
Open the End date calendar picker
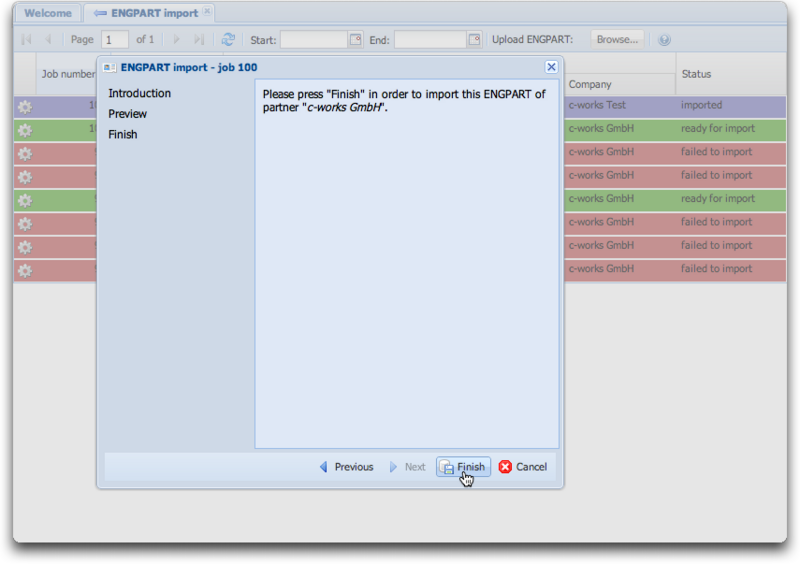(473, 40)
